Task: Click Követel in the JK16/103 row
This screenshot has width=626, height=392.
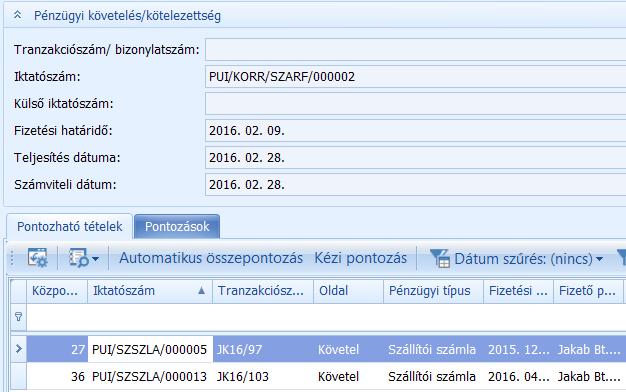Action: (x=338, y=376)
